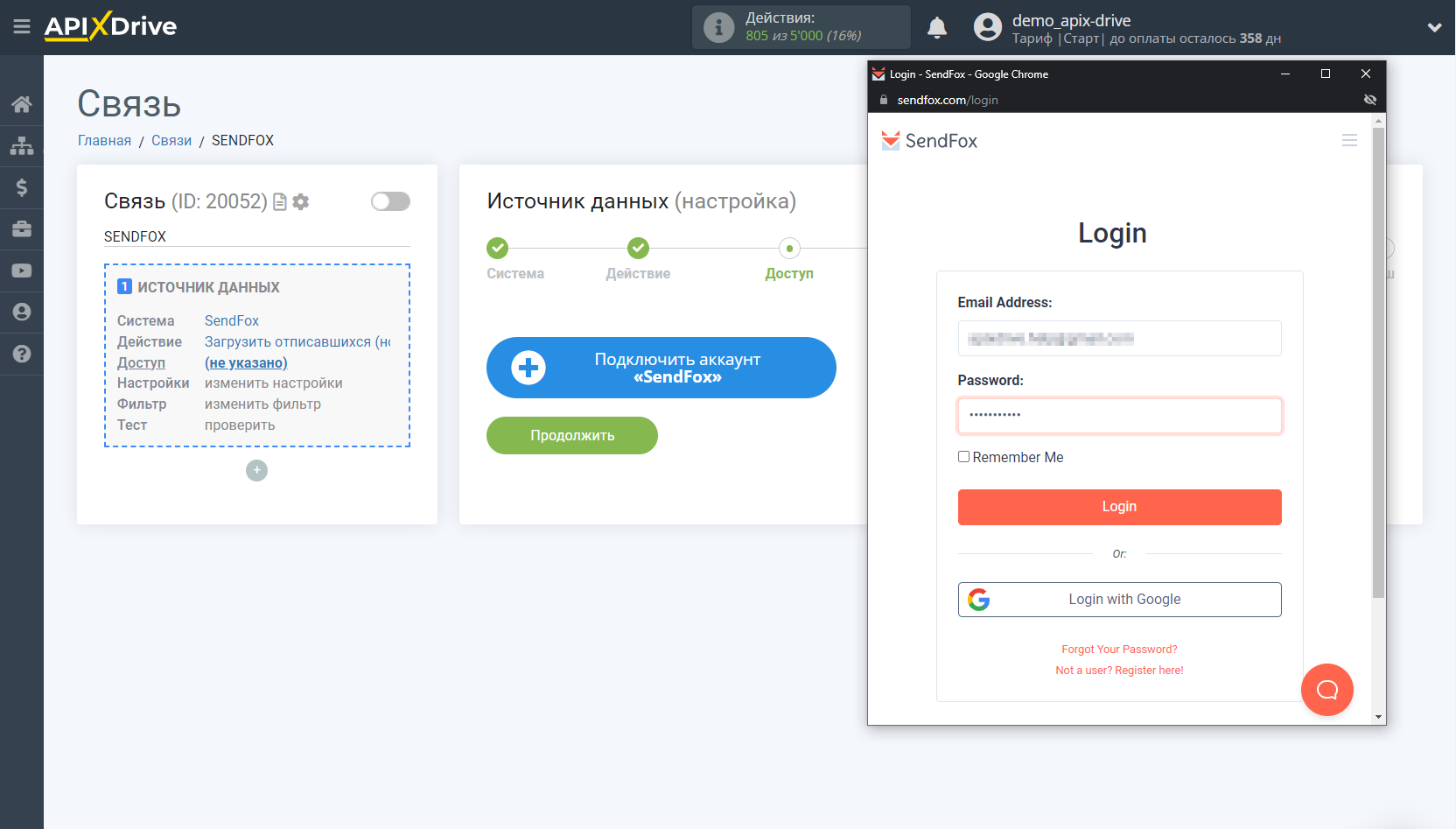The width and height of the screenshot is (1456, 829).
Task: Check the Remember Me checkbox
Action: (x=963, y=457)
